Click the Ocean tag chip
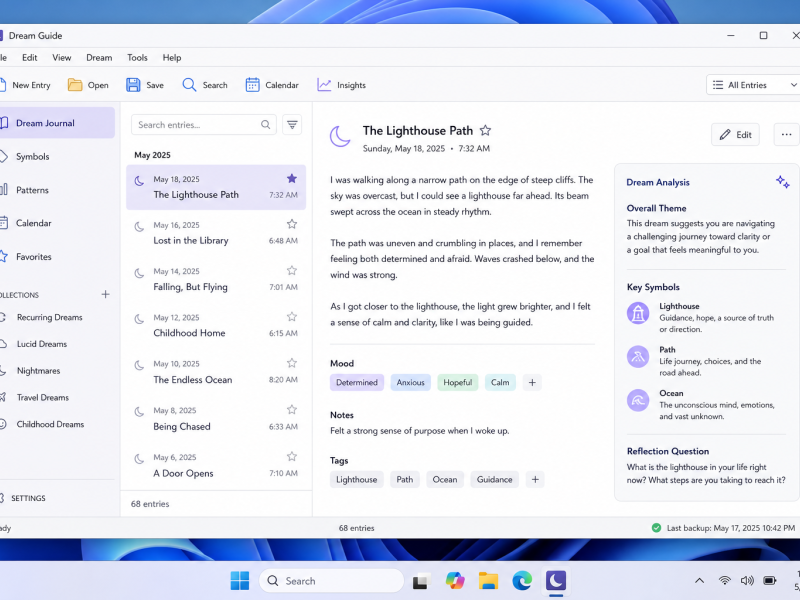 445,479
